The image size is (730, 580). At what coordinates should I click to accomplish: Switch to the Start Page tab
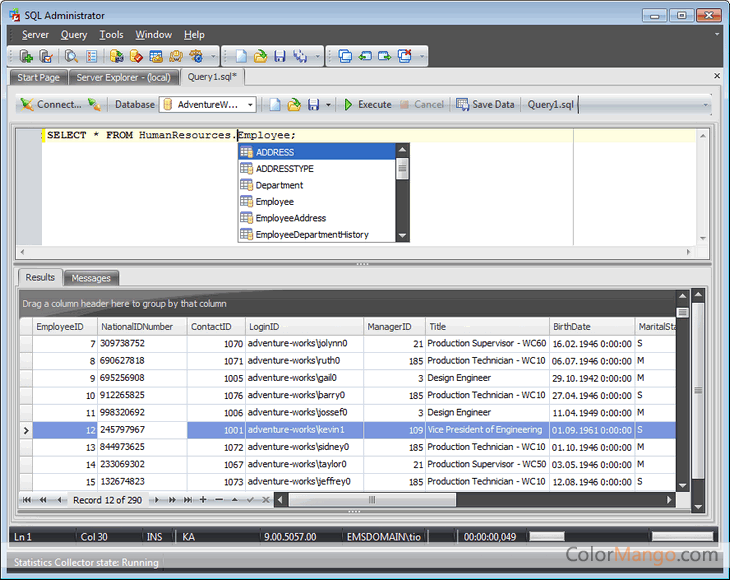point(39,77)
